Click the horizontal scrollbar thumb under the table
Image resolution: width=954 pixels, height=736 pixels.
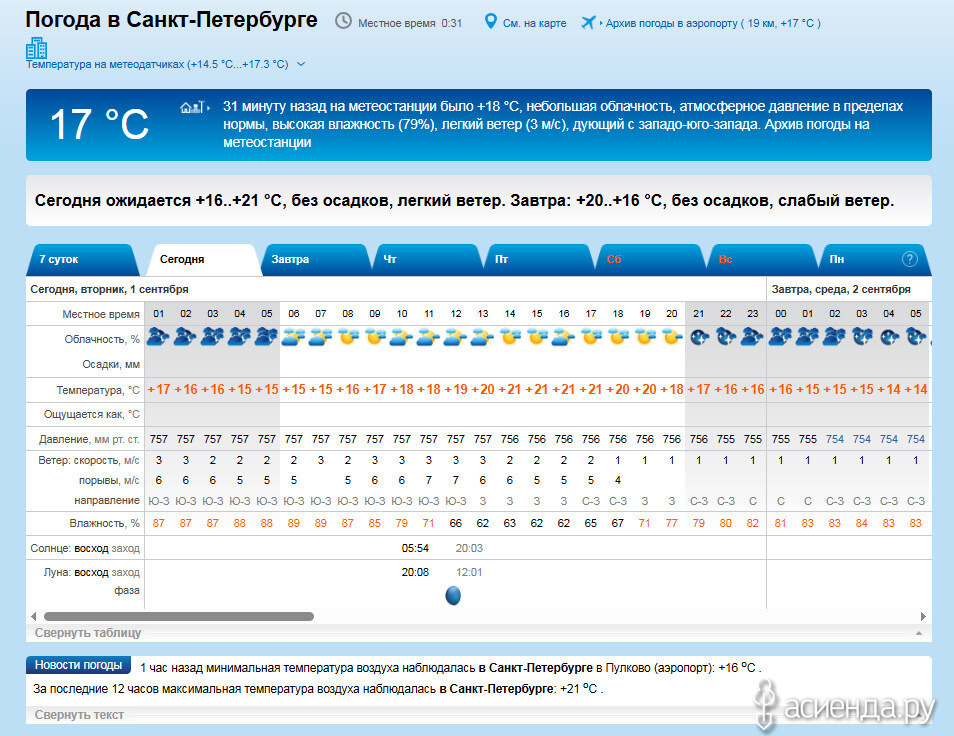[179, 616]
